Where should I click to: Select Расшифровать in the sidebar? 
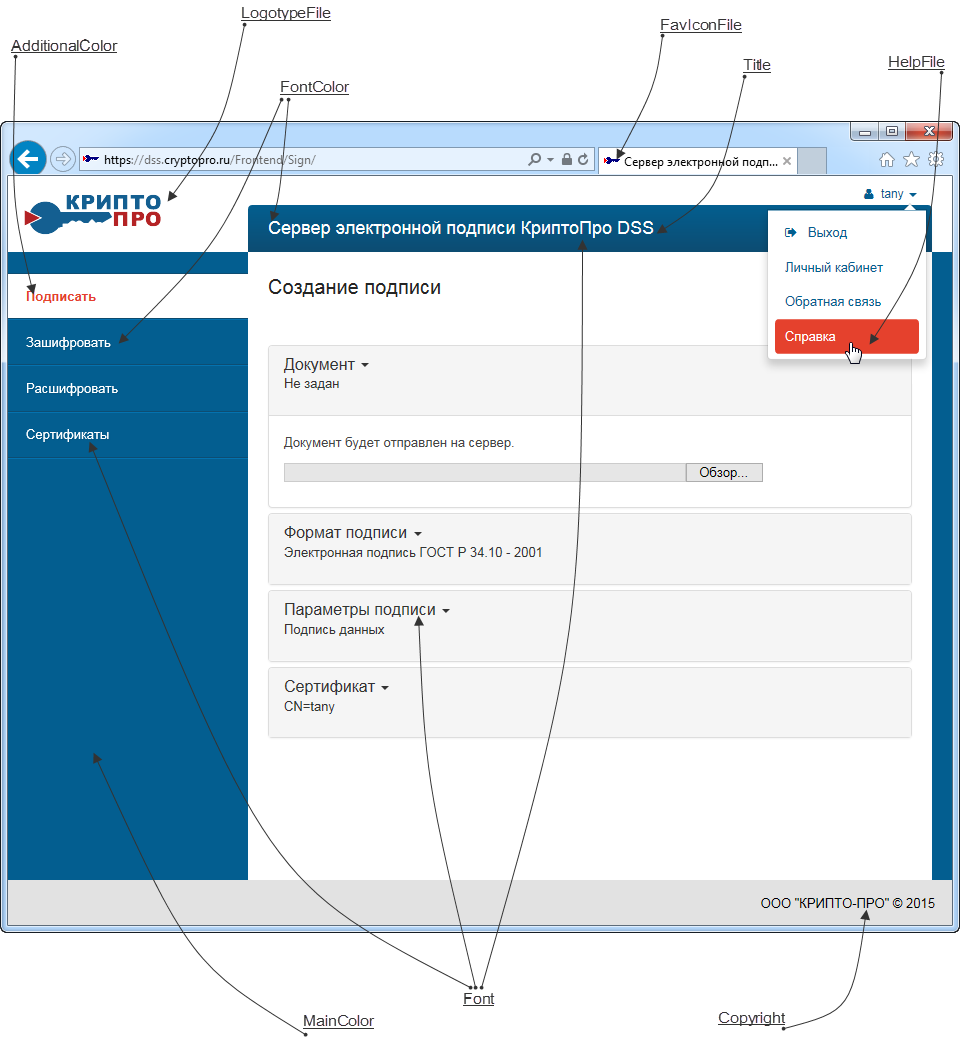(127, 389)
